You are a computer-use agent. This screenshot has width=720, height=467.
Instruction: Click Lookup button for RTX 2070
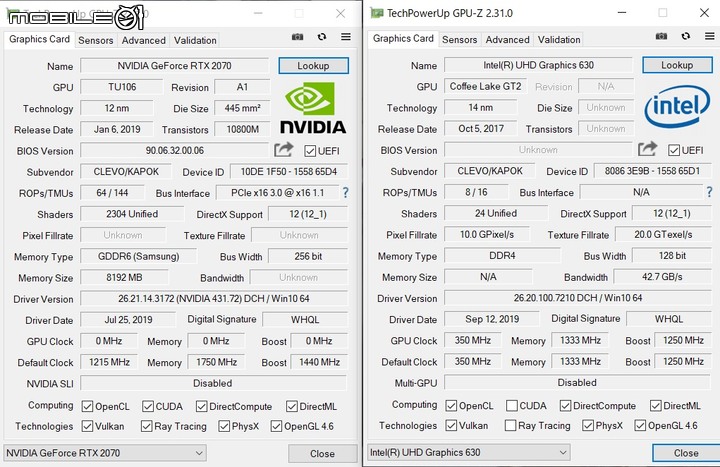(313, 66)
